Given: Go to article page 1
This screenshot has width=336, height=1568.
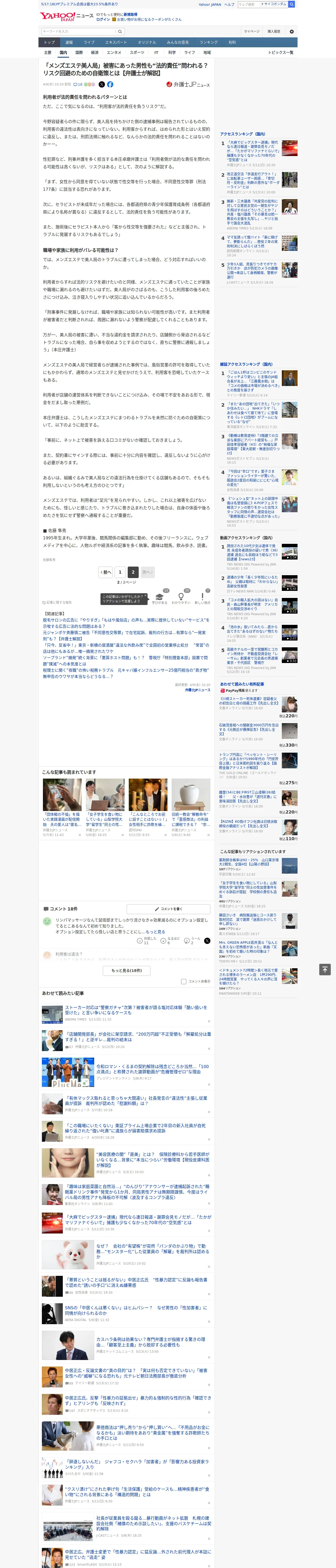Looking at the screenshot, I should coord(120,572).
